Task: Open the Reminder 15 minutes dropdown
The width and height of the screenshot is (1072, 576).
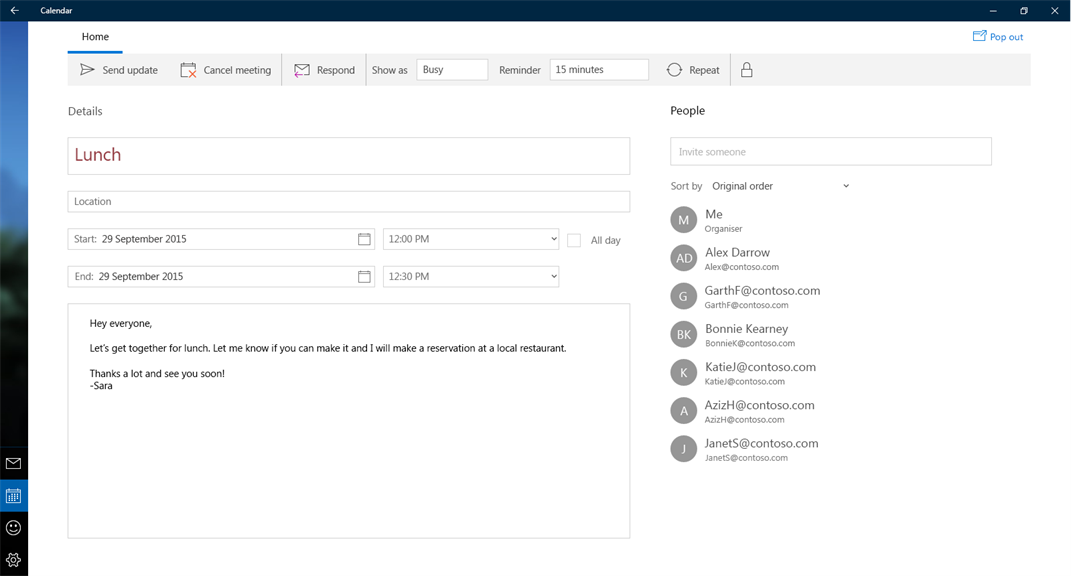Action: [x=599, y=70]
